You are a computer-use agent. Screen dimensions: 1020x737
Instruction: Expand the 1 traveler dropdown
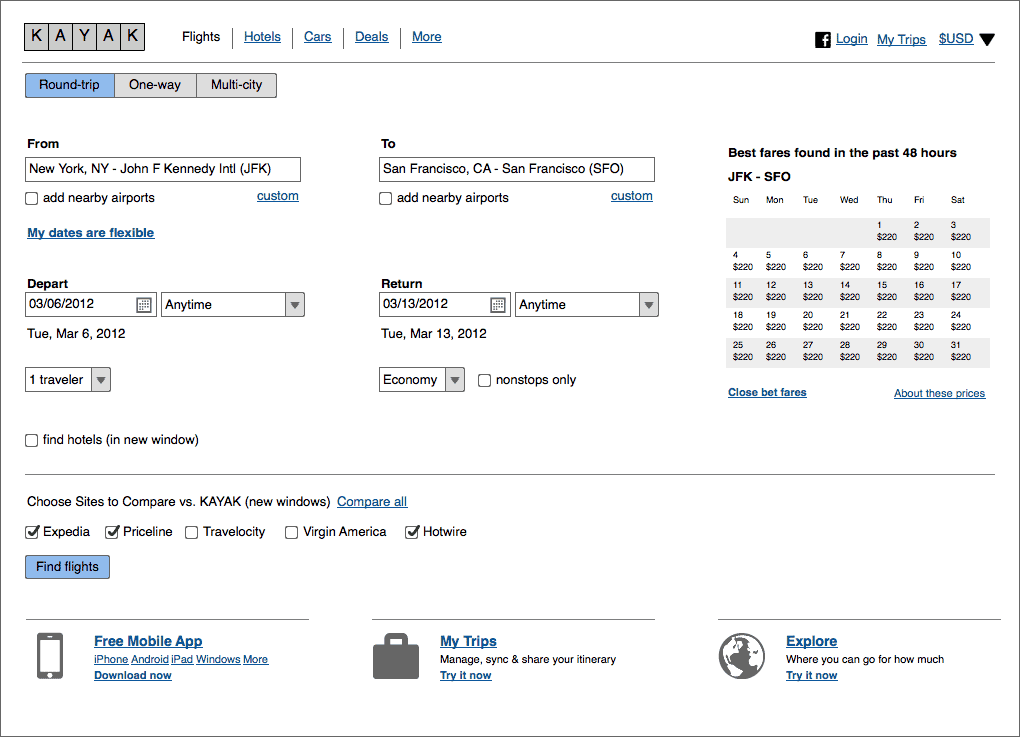coord(68,380)
